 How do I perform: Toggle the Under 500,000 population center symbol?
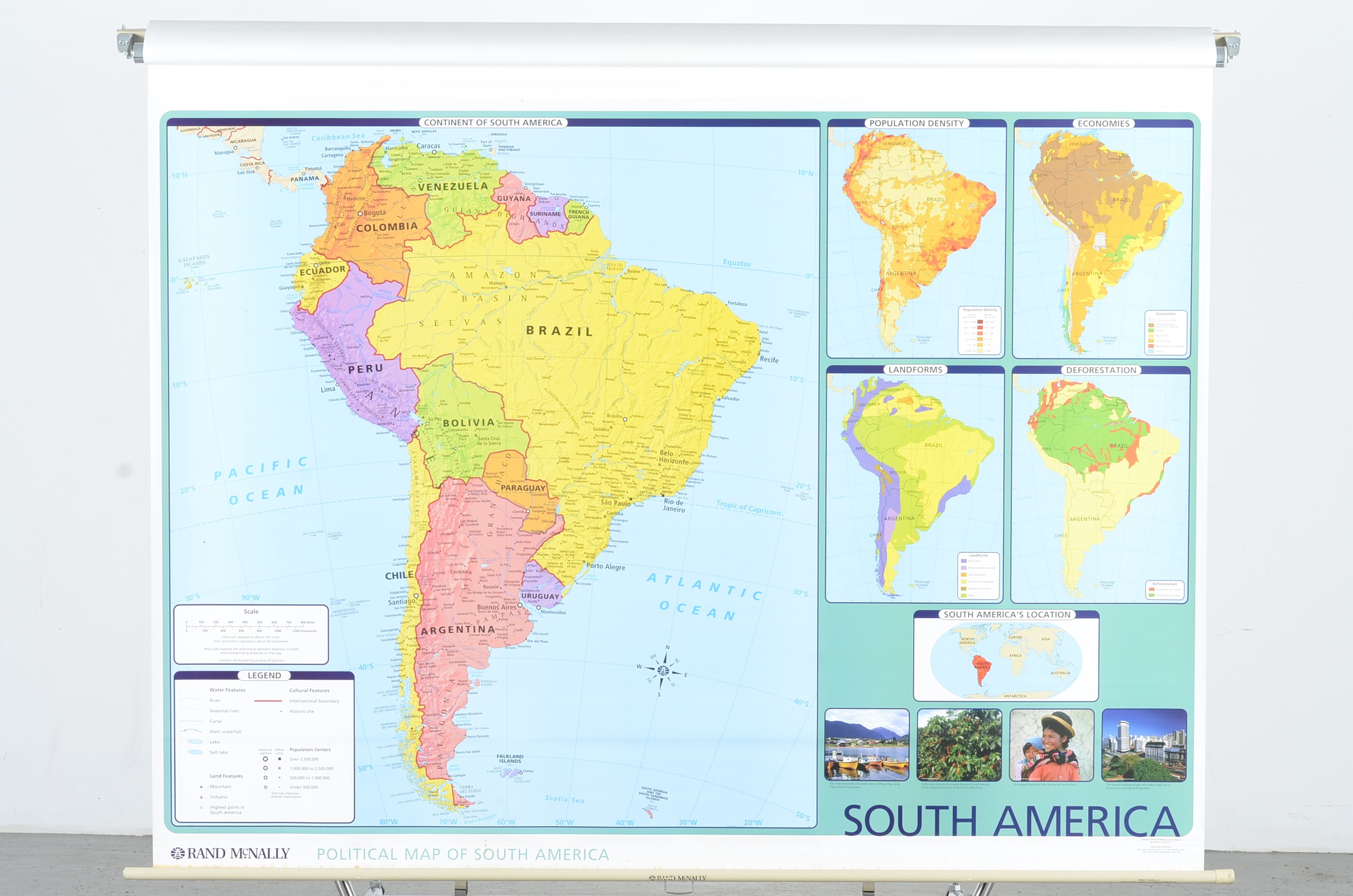[x=266, y=787]
